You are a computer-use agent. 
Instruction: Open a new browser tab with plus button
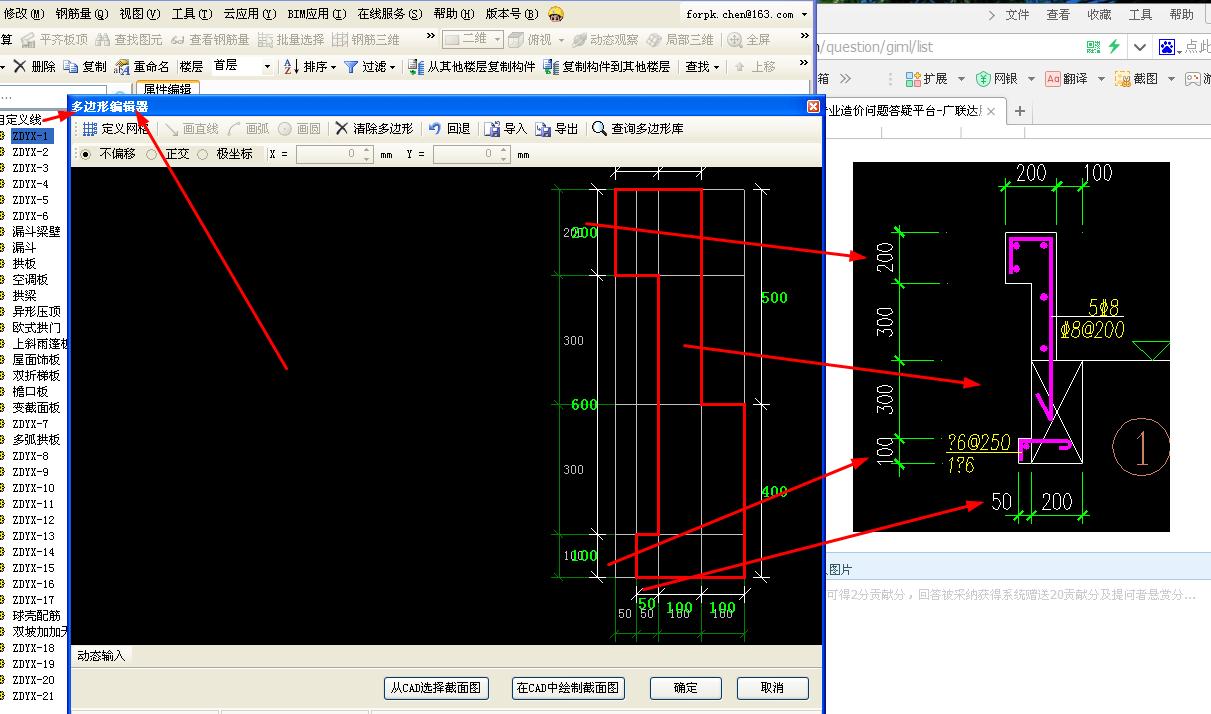(1020, 111)
